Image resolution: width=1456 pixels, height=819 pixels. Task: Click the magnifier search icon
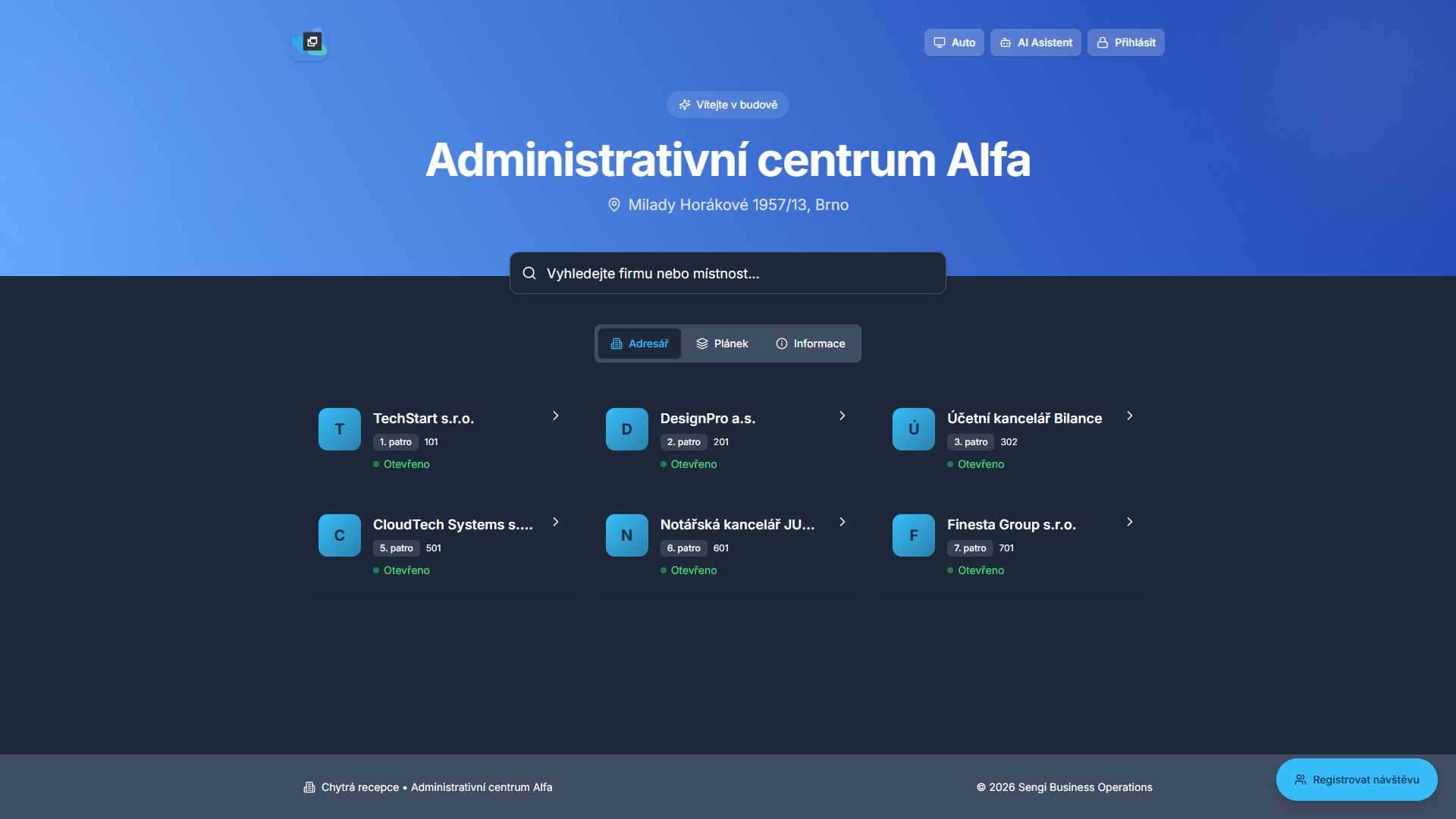click(529, 273)
